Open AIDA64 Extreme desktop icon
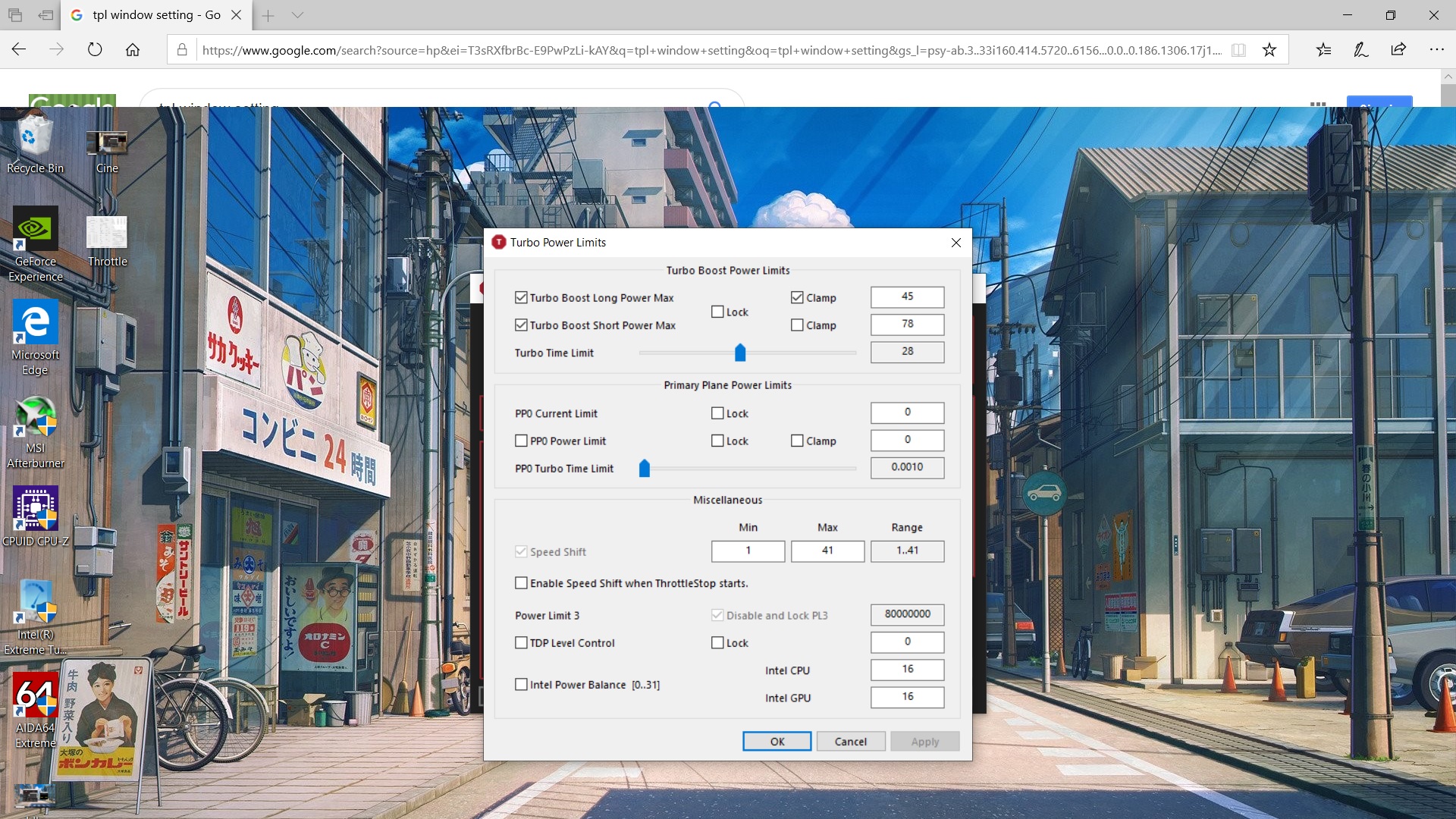This screenshot has height=819, width=1456. click(x=35, y=711)
